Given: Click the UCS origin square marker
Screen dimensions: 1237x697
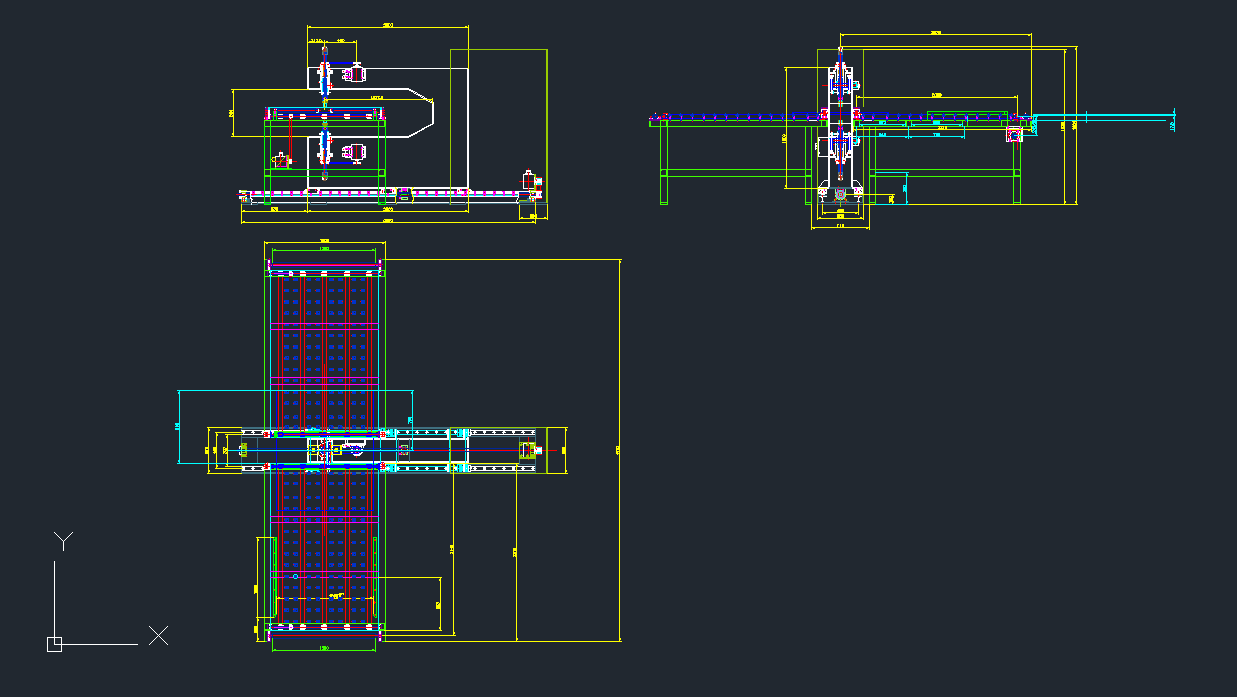Looking at the screenshot, I should 54,644.
